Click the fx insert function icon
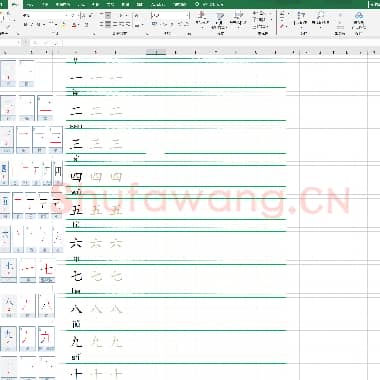Viewport: 380px width, 380px height. tap(56, 43)
